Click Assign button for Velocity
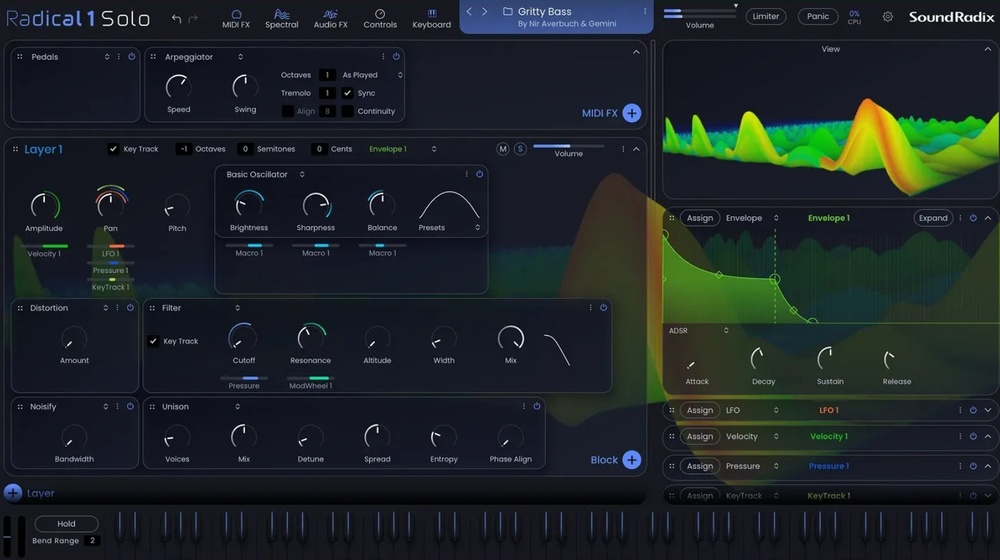1000x560 pixels. tap(700, 436)
